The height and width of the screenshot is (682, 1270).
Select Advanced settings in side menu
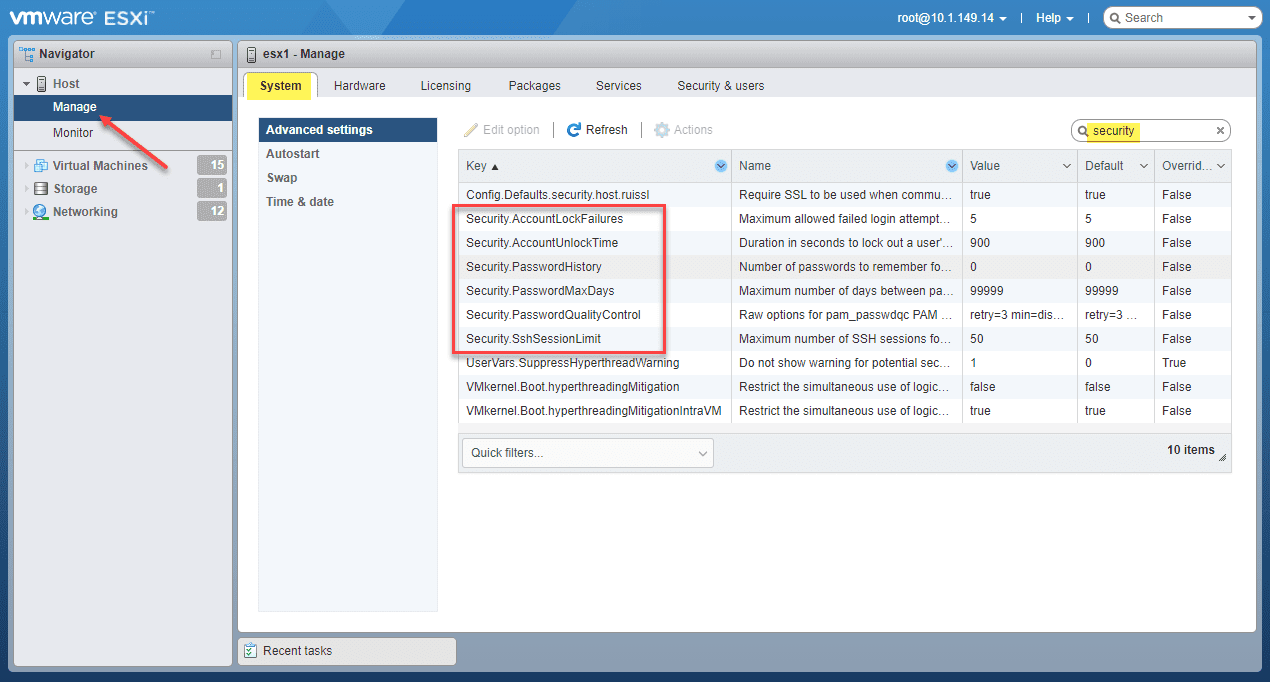coord(348,130)
